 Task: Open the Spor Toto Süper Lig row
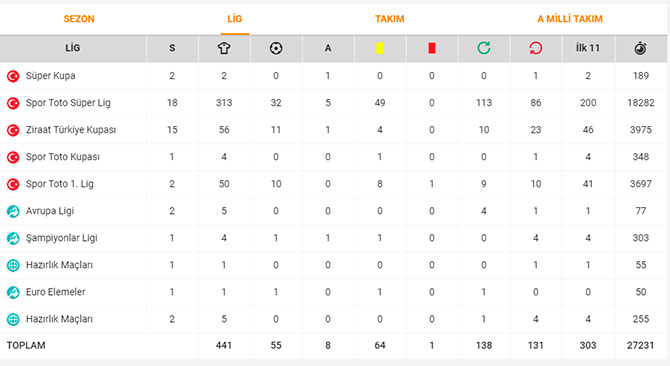[333, 103]
